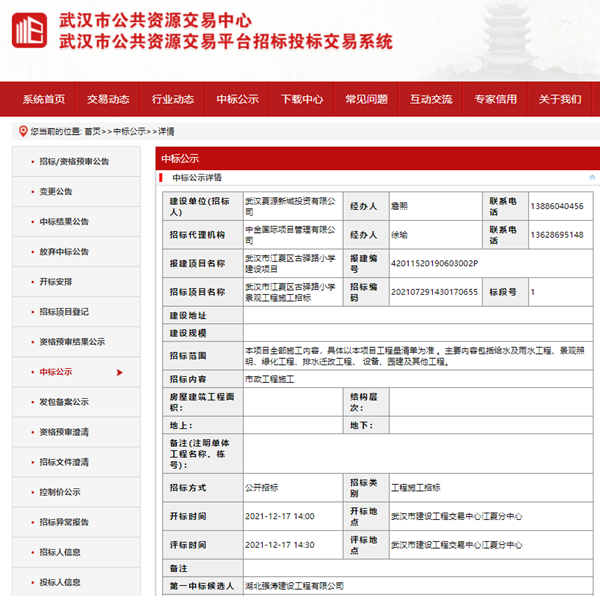Click the phone number 13628695148
The image size is (600, 596).
pos(557,235)
